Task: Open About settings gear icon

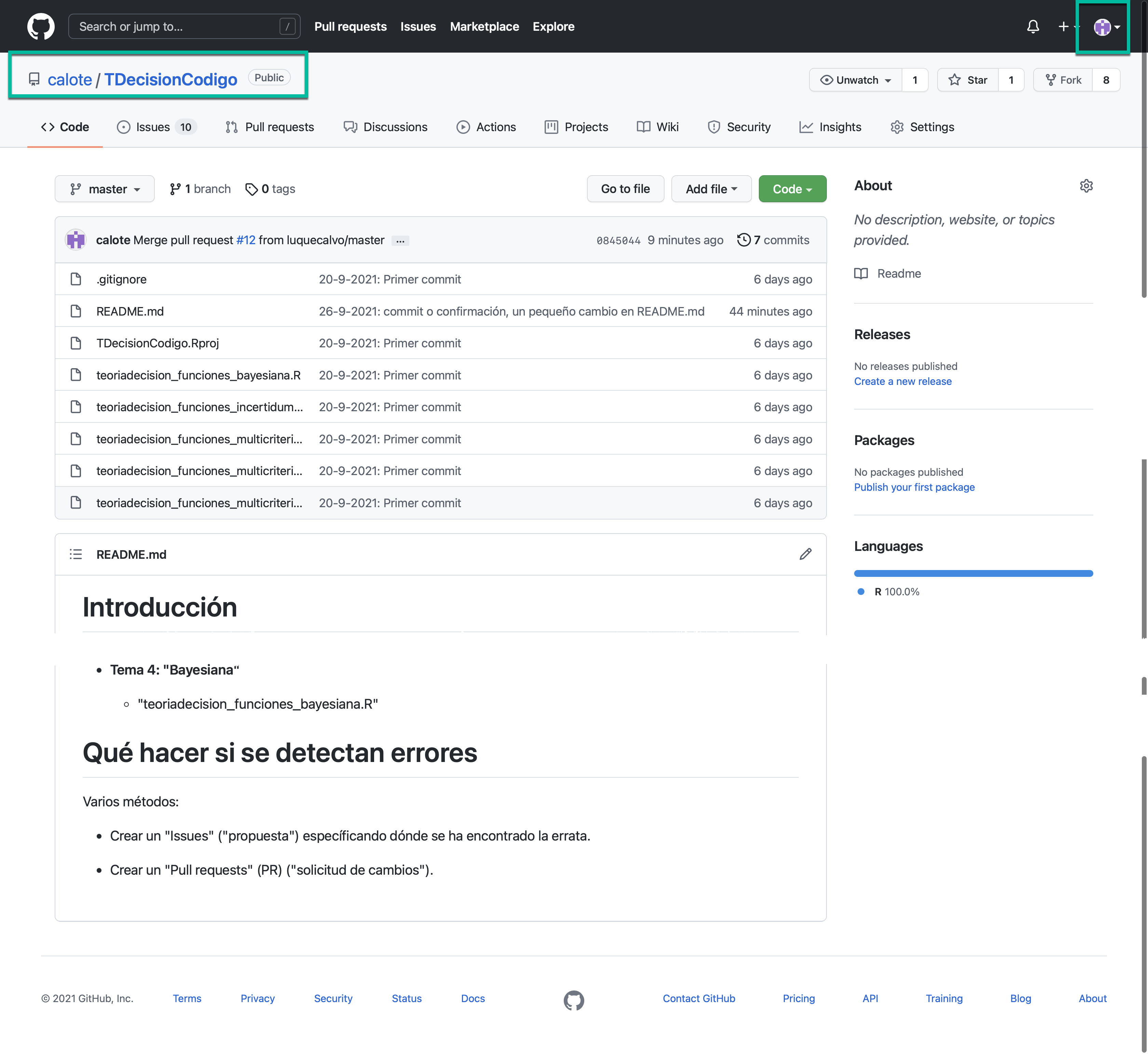Action: tap(1086, 186)
